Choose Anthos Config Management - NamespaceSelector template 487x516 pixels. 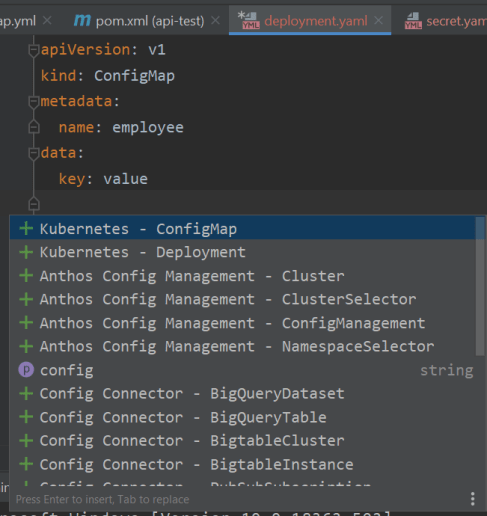(x=243, y=347)
